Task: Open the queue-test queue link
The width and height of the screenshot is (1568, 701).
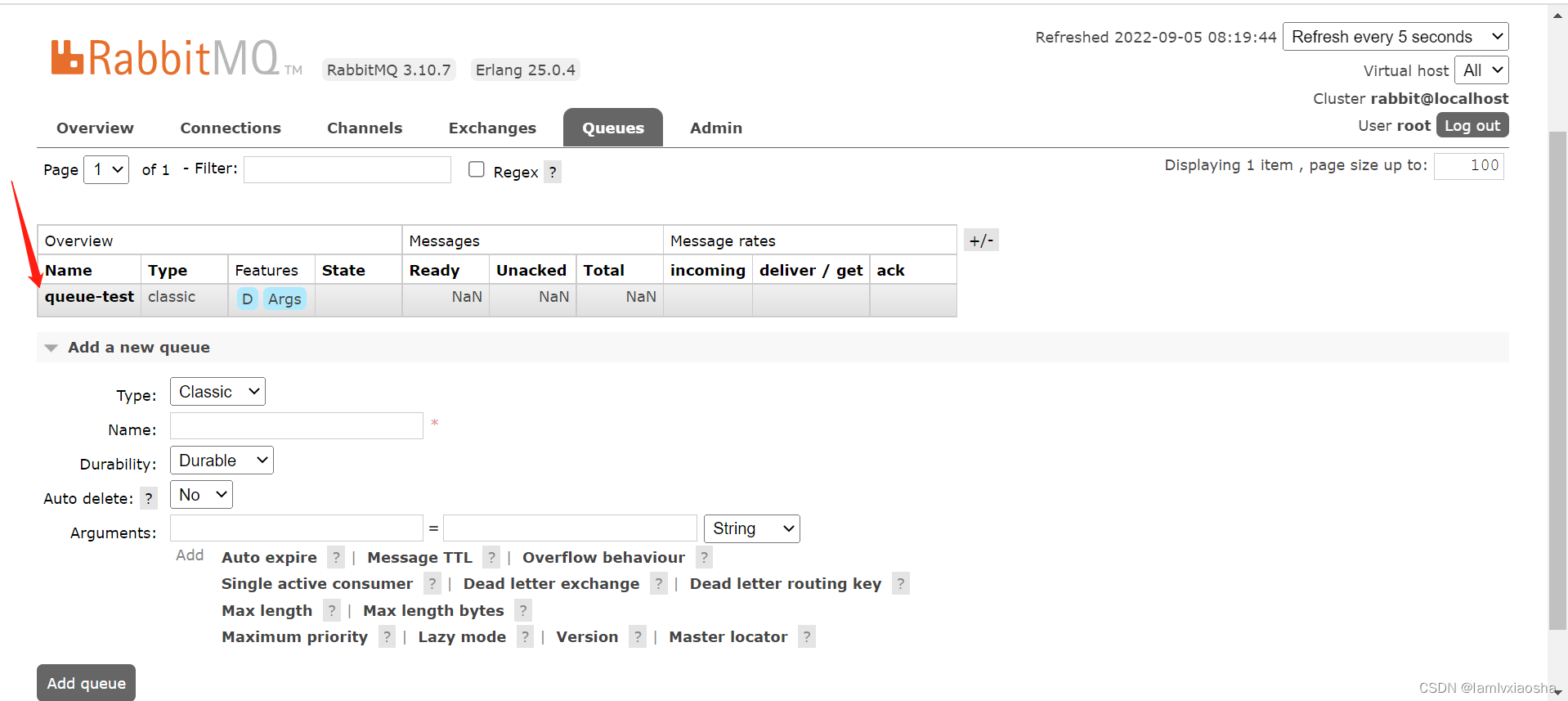Action: click(89, 297)
